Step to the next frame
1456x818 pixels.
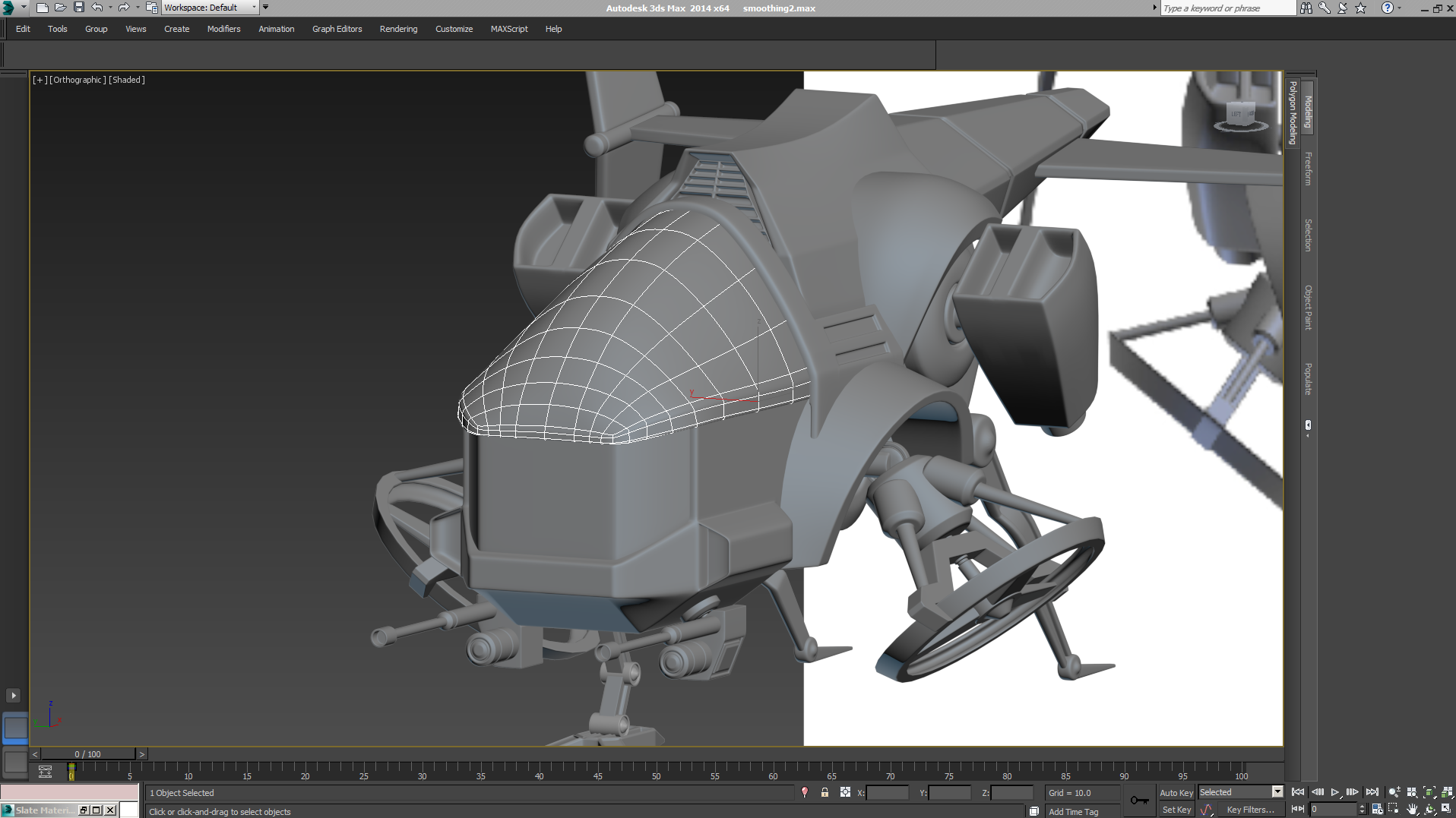pos(1353,792)
